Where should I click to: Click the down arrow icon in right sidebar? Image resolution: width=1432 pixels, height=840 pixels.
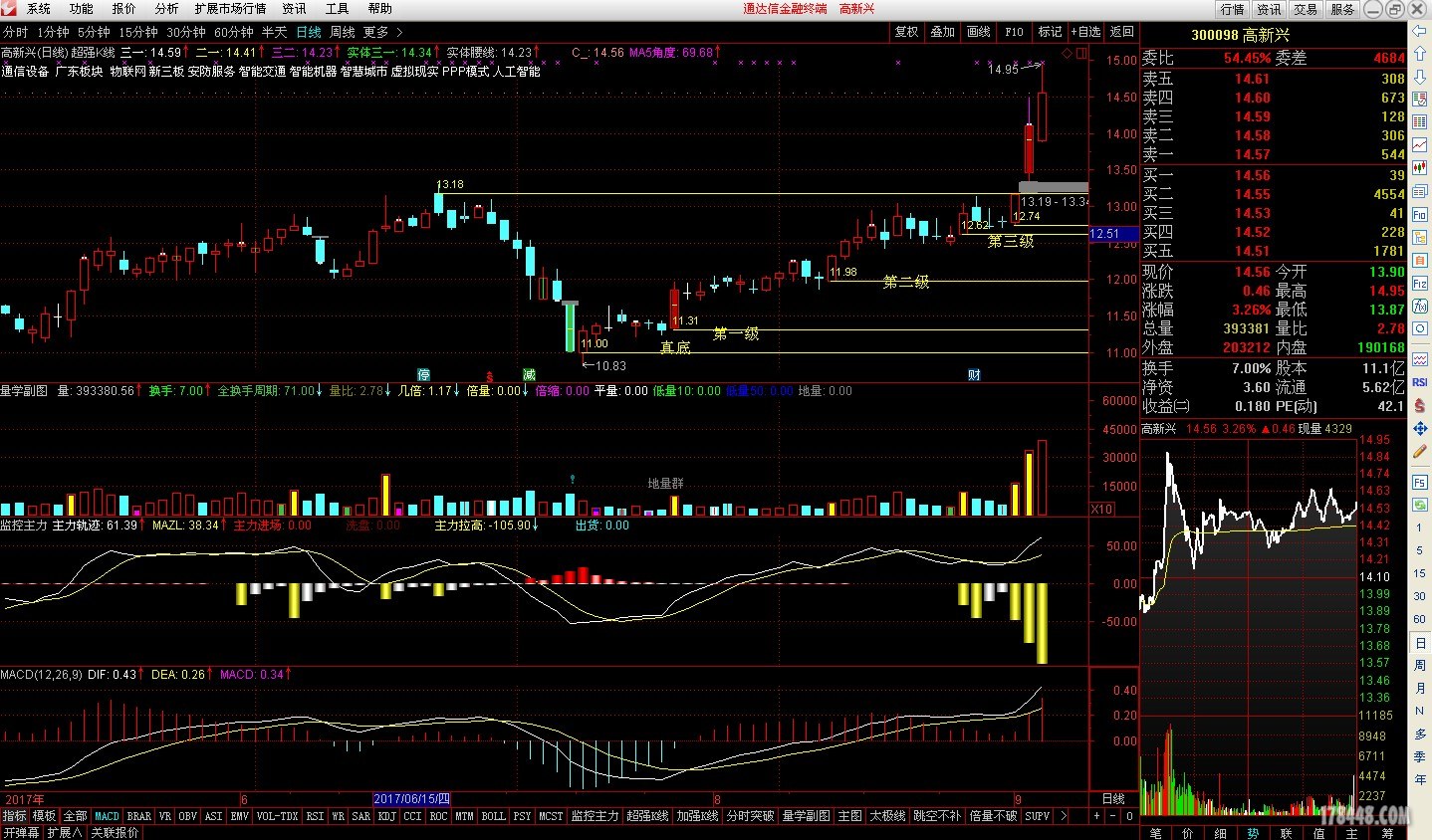click(1420, 79)
